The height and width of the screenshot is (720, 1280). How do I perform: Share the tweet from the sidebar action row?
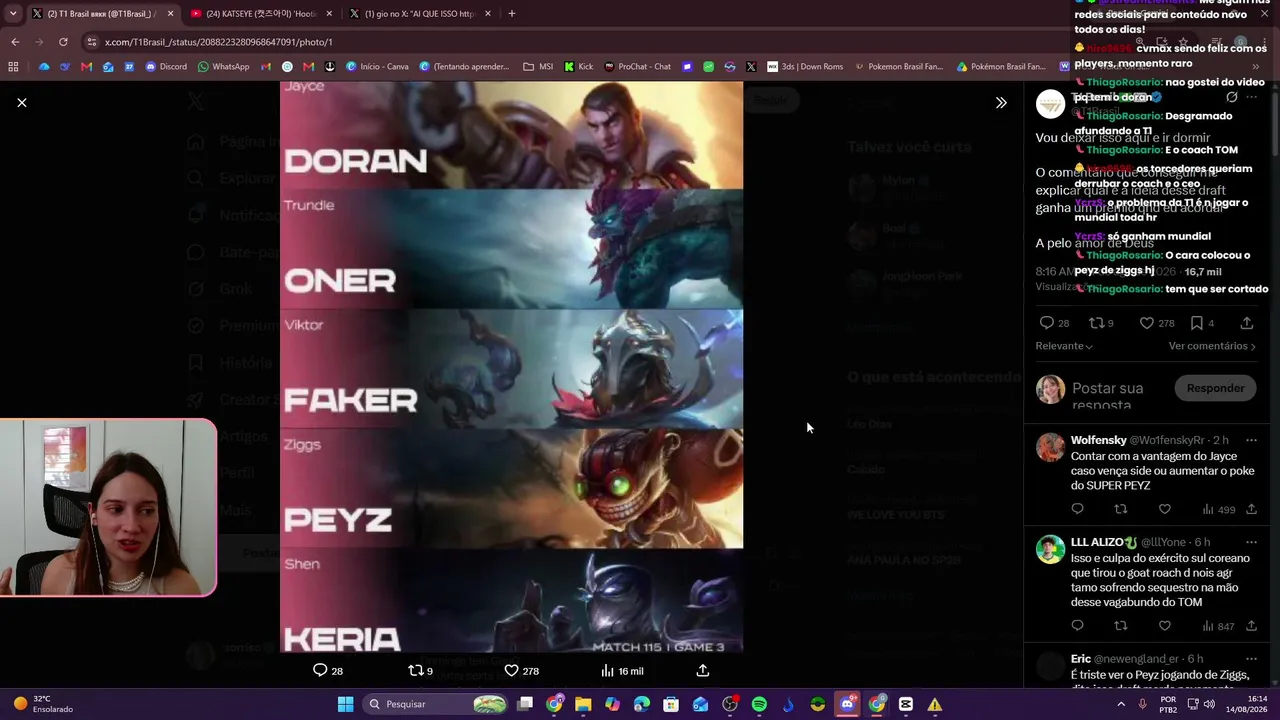1246,323
